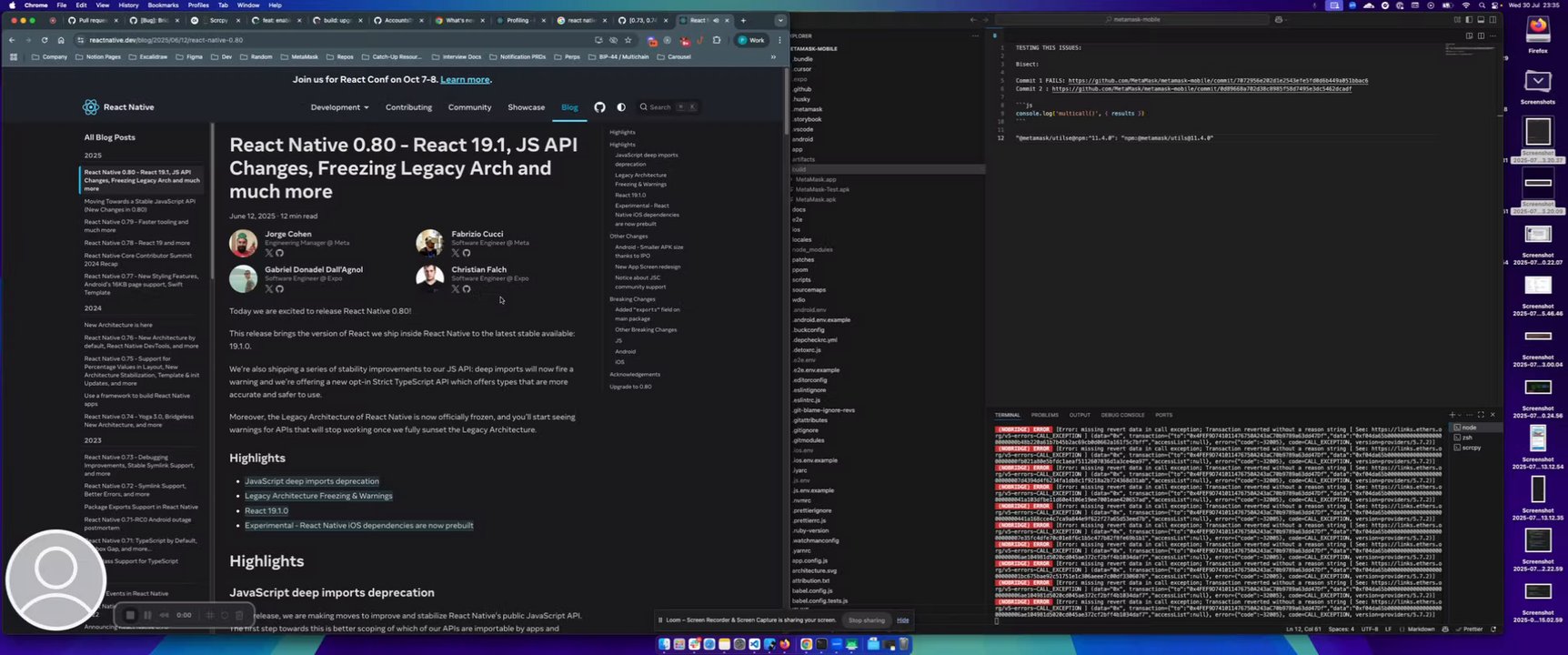
Task: Open markdown preview to the side in VS Code
Action: (x=1469, y=35)
